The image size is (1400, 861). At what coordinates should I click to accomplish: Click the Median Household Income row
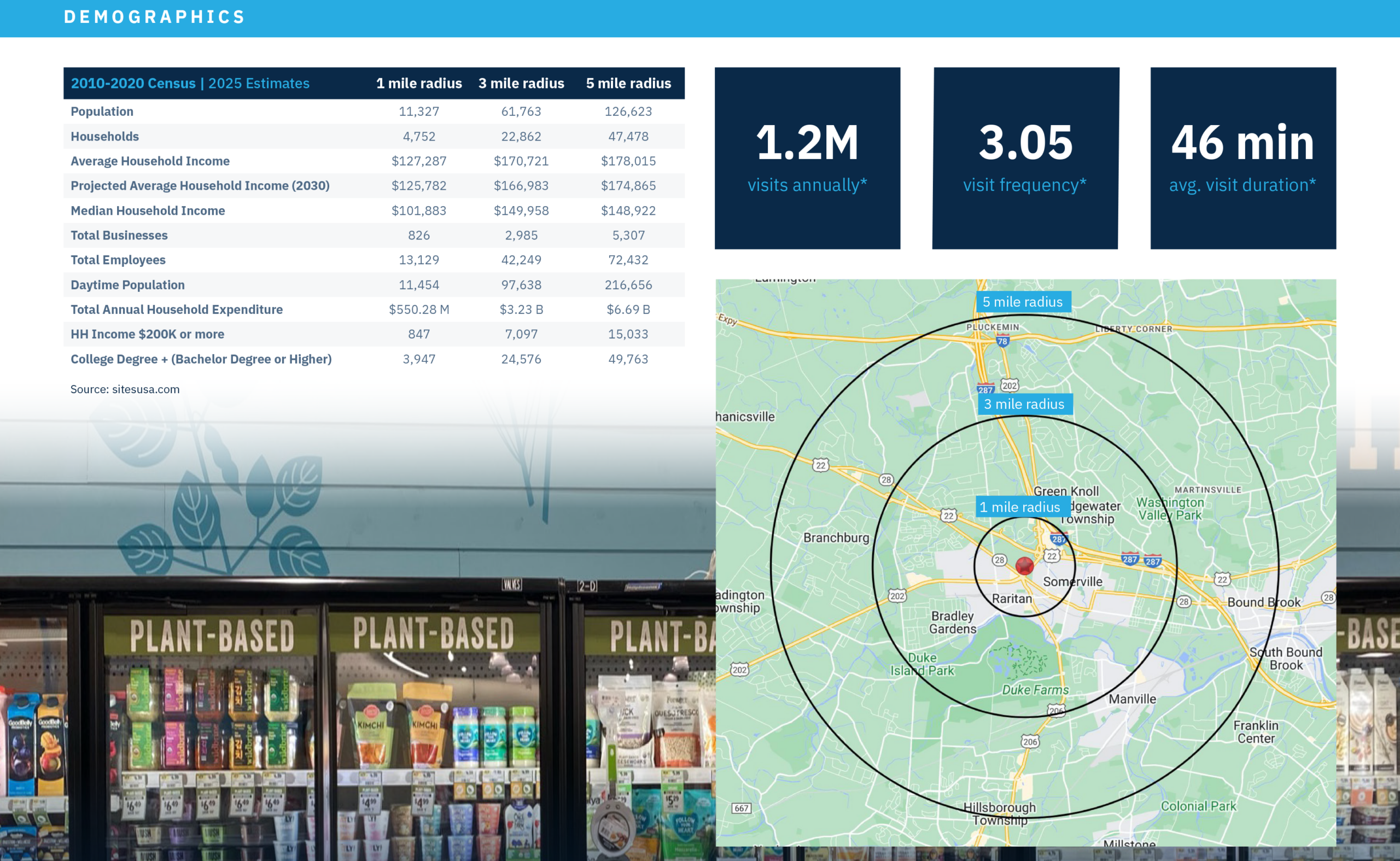click(148, 210)
